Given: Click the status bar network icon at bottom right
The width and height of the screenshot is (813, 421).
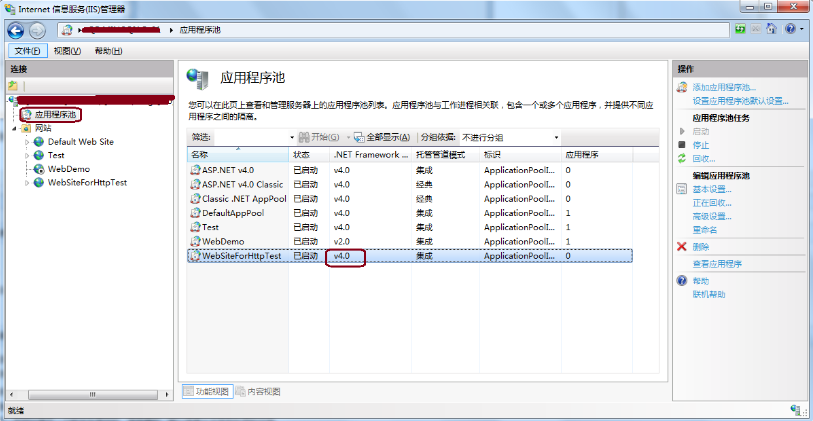Looking at the screenshot, I should tap(795, 410).
